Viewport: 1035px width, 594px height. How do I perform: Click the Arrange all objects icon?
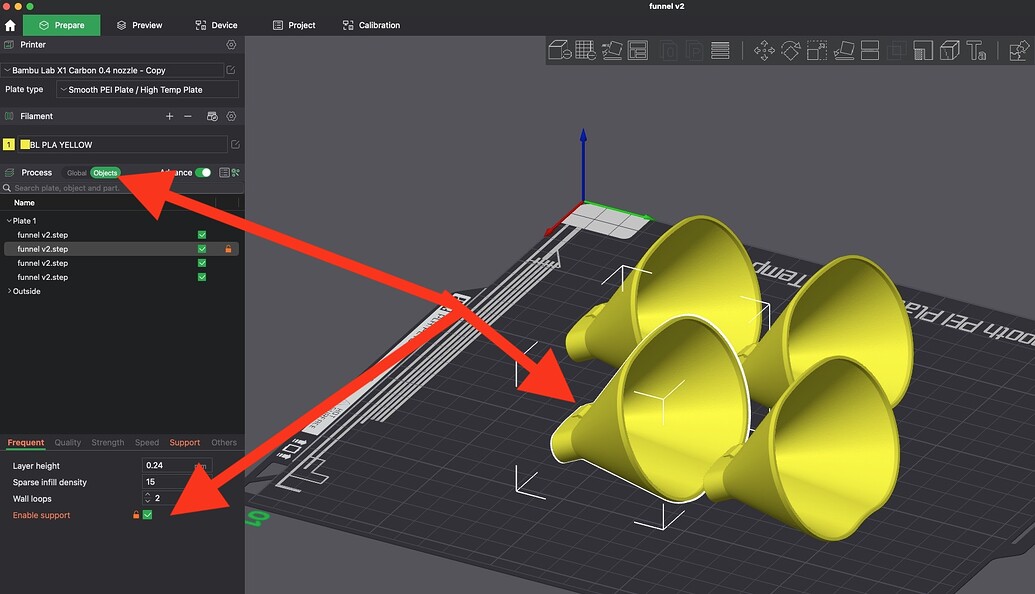click(x=638, y=50)
